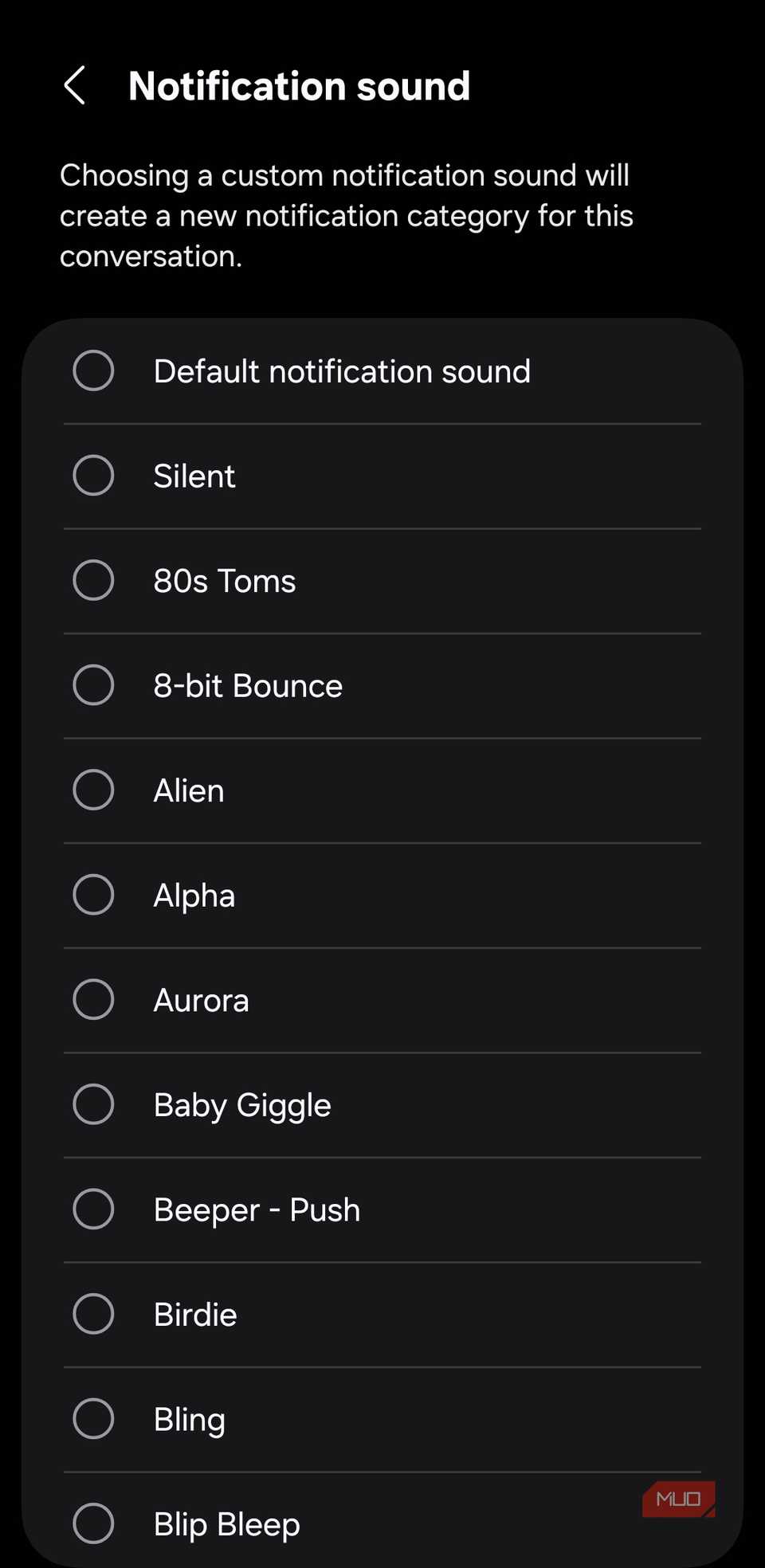Click the Silent label text

click(193, 476)
